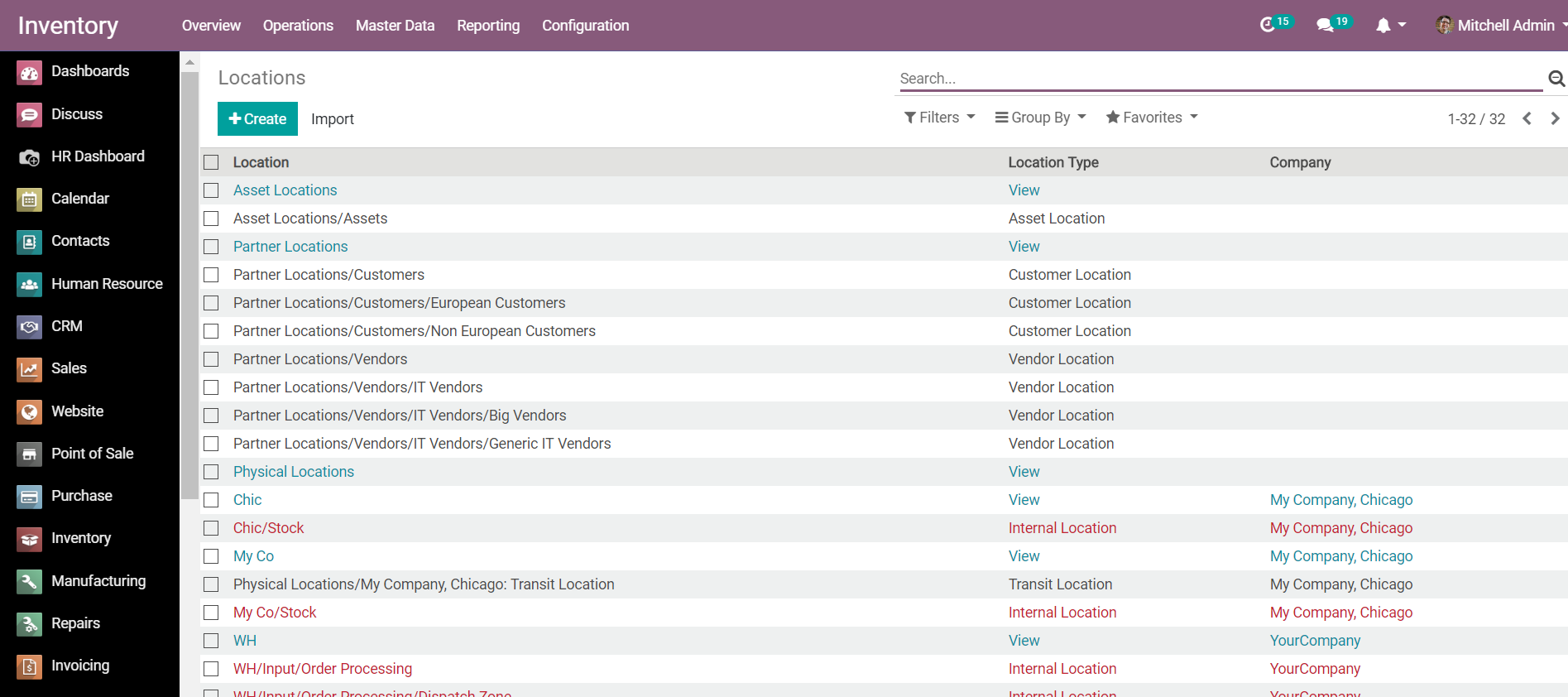Click the activities clock icon with badge 15
The image size is (1568, 697).
tap(1268, 26)
